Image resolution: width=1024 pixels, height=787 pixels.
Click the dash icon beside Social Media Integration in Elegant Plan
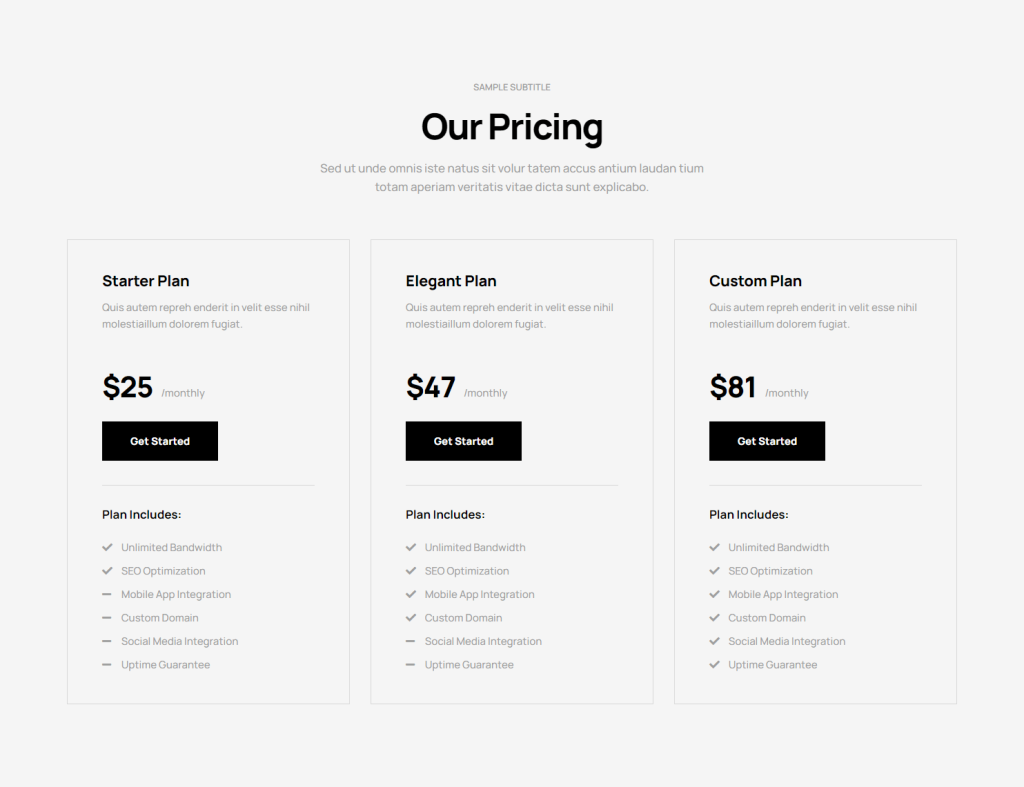410,641
